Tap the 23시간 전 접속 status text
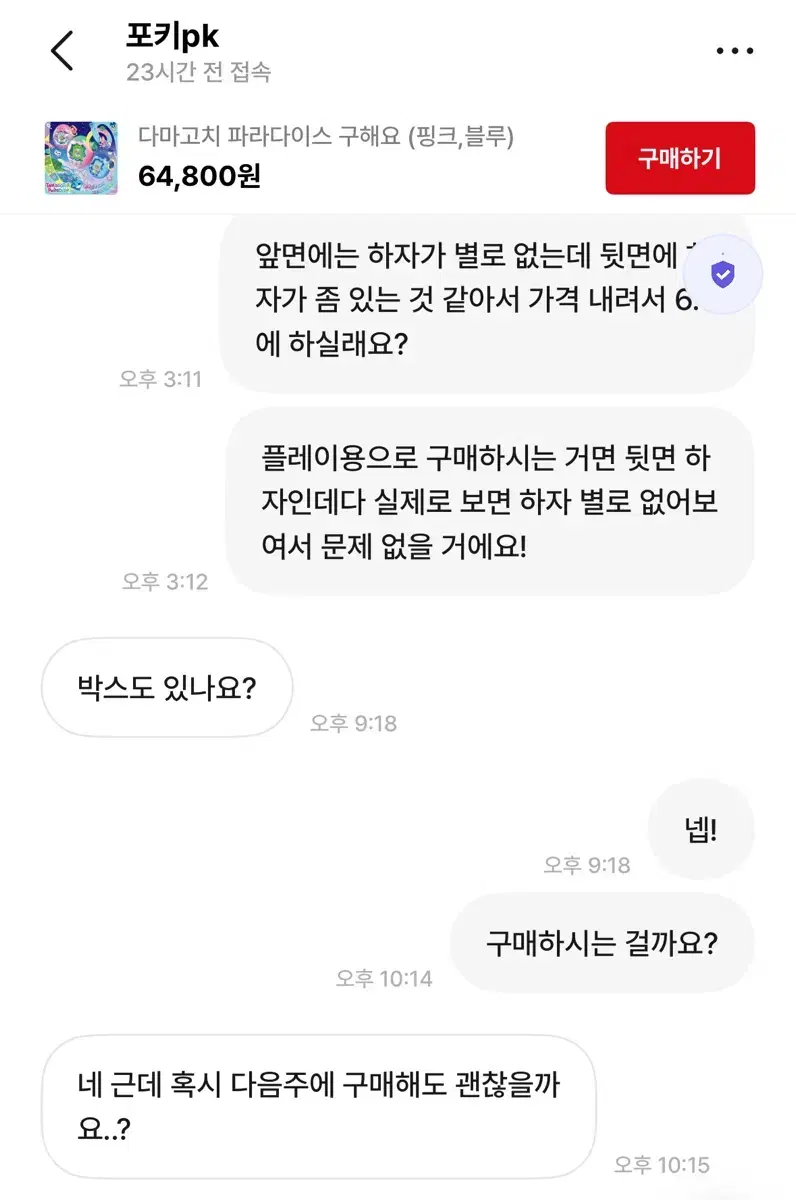The image size is (796, 1200). pyautogui.click(x=198, y=72)
